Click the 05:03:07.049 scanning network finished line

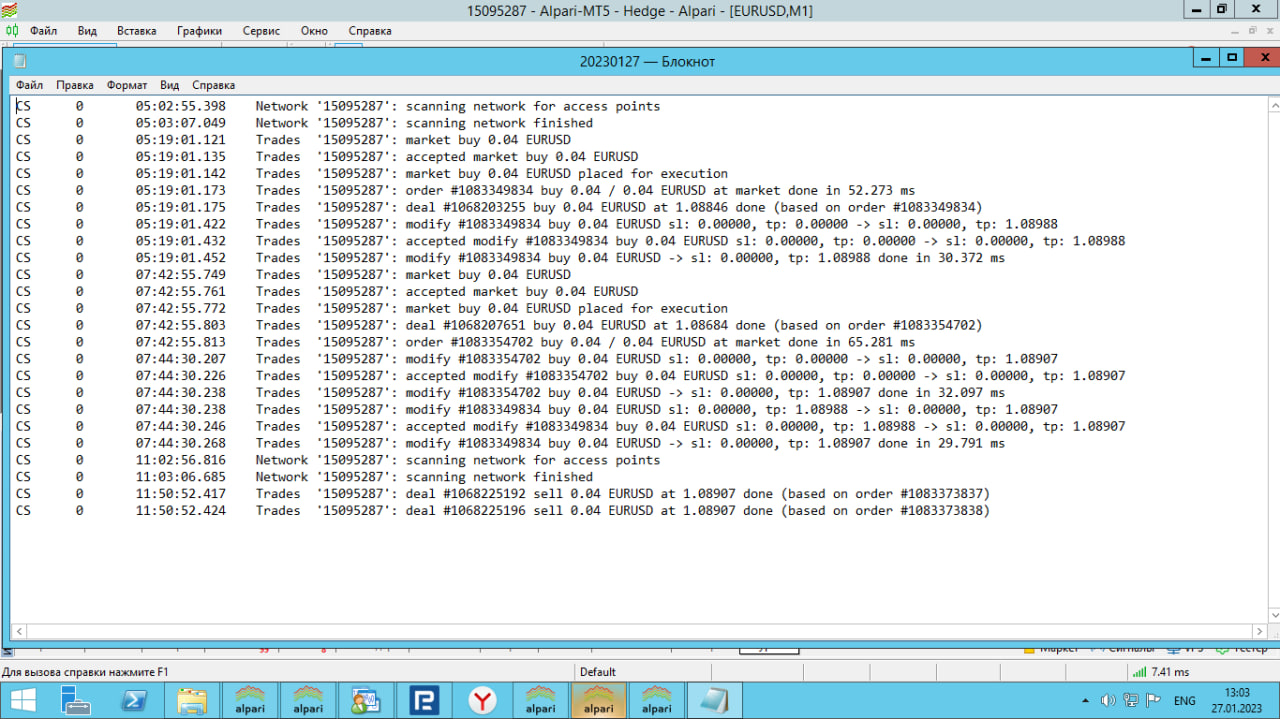[304, 123]
